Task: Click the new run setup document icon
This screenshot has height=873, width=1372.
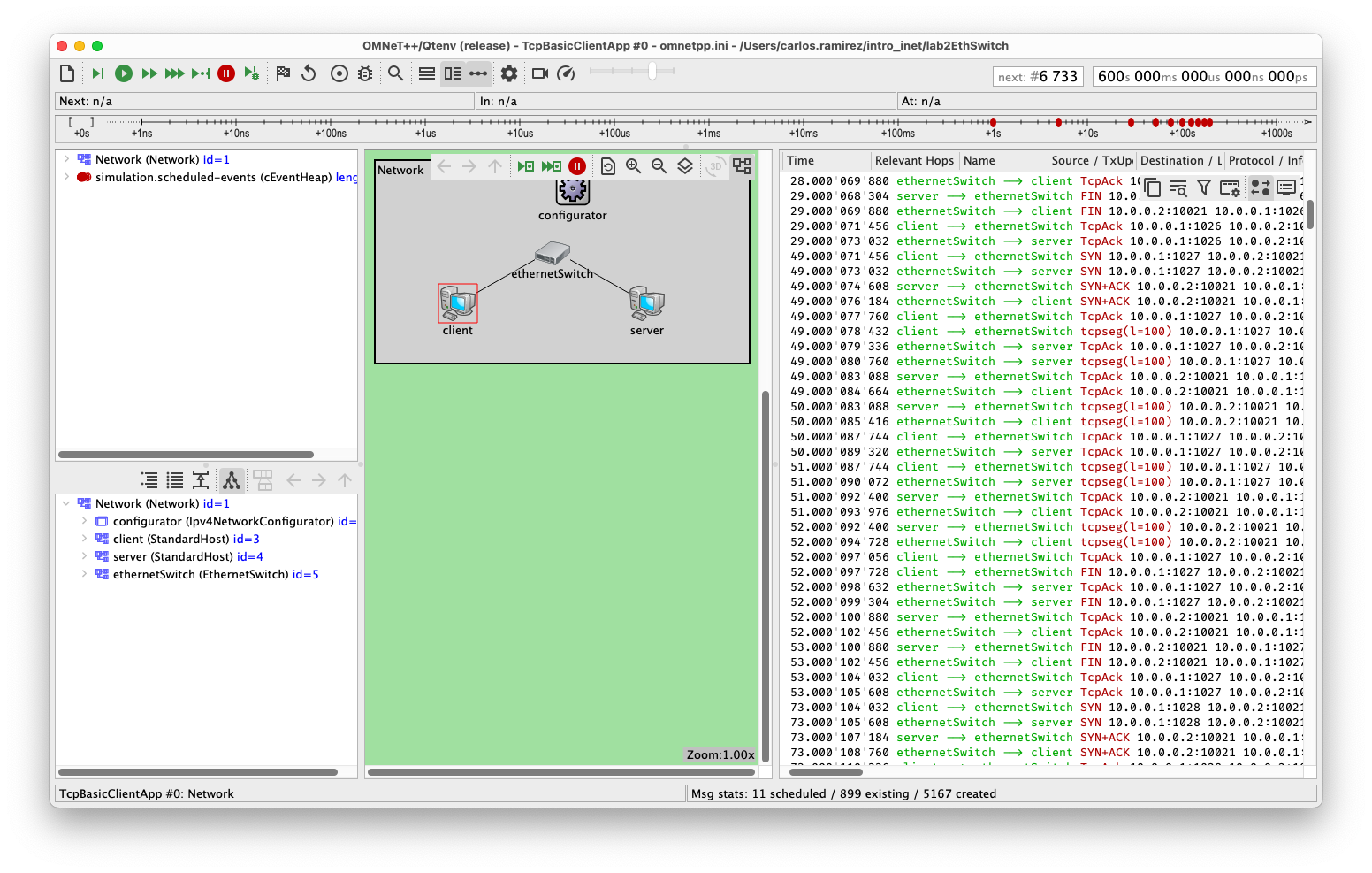Action: (x=67, y=73)
